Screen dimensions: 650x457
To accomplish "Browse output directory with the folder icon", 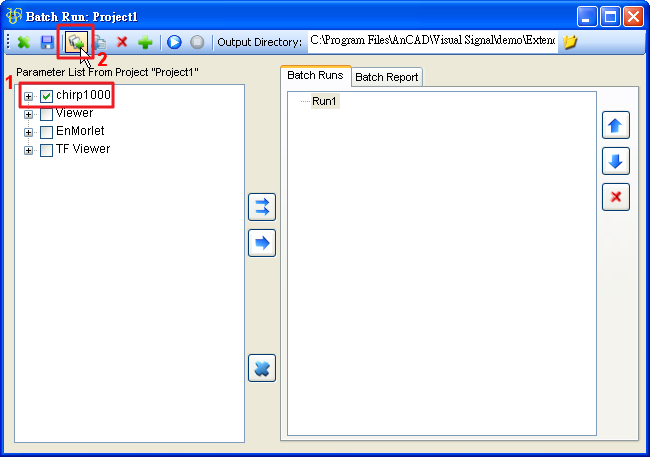I will [x=570, y=42].
